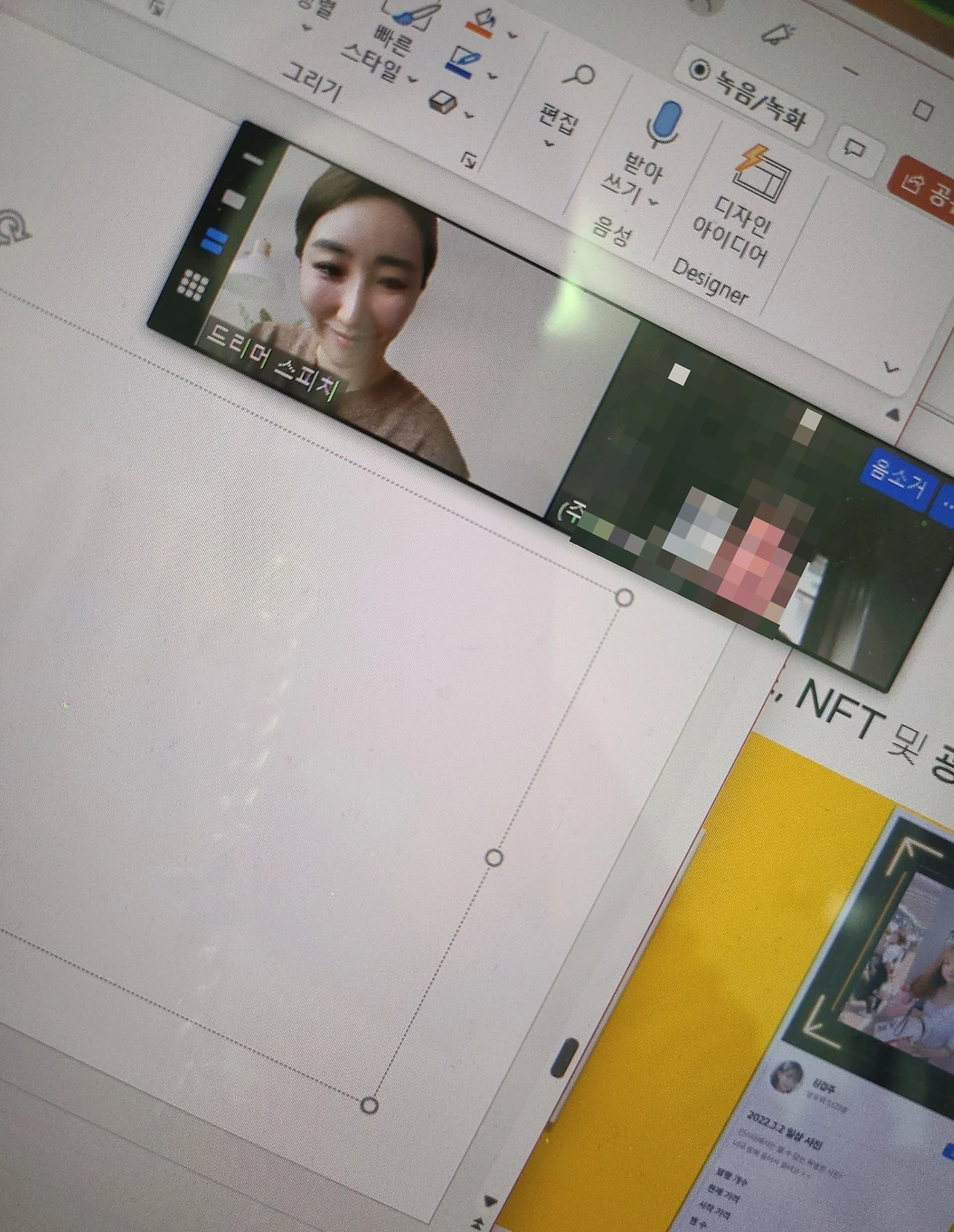Click the megaphone icon in title bar
This screenshot has height=1232, width=954.
pyautogui.click(x=777, y=34)
